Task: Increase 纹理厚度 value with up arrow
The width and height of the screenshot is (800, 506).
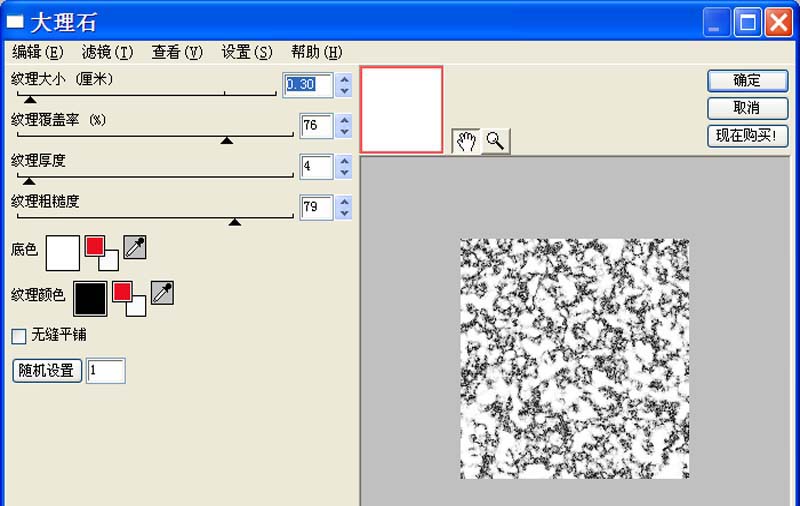Action: point(344,160)
